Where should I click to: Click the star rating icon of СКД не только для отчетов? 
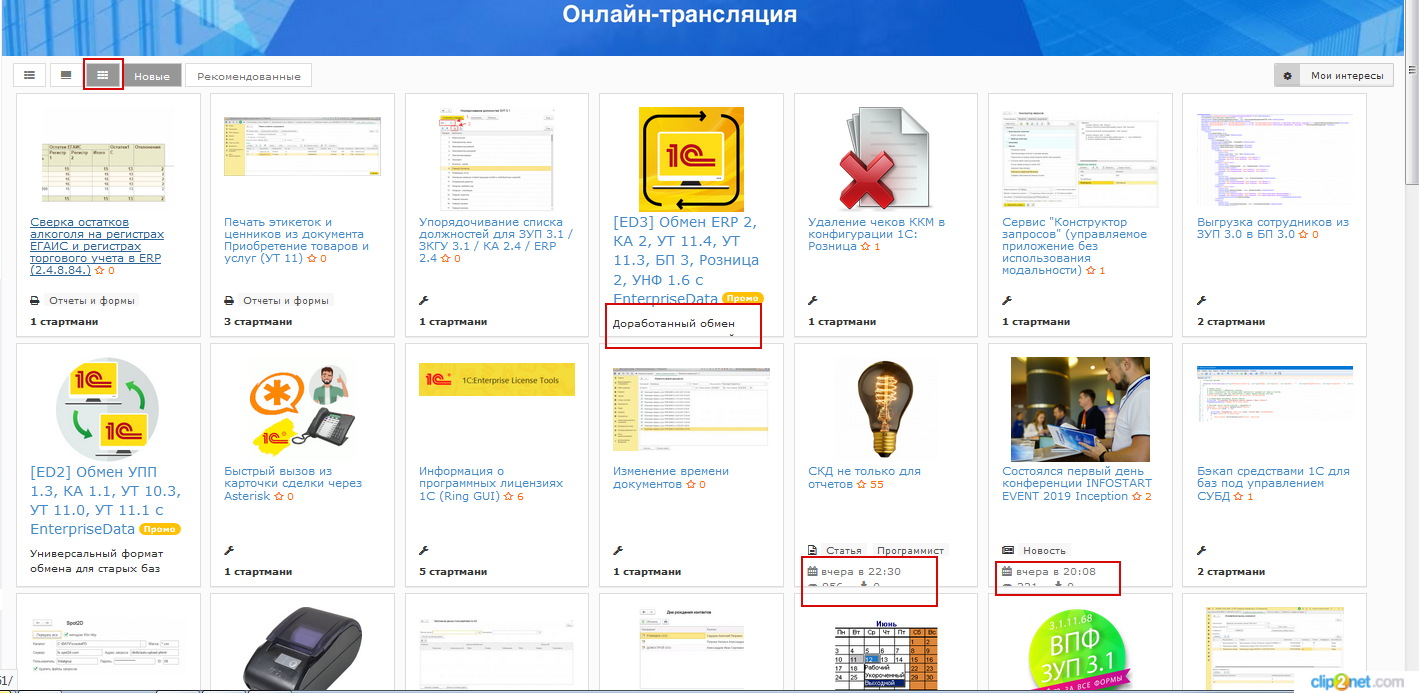pyautogui.click(x=862, y=485)
